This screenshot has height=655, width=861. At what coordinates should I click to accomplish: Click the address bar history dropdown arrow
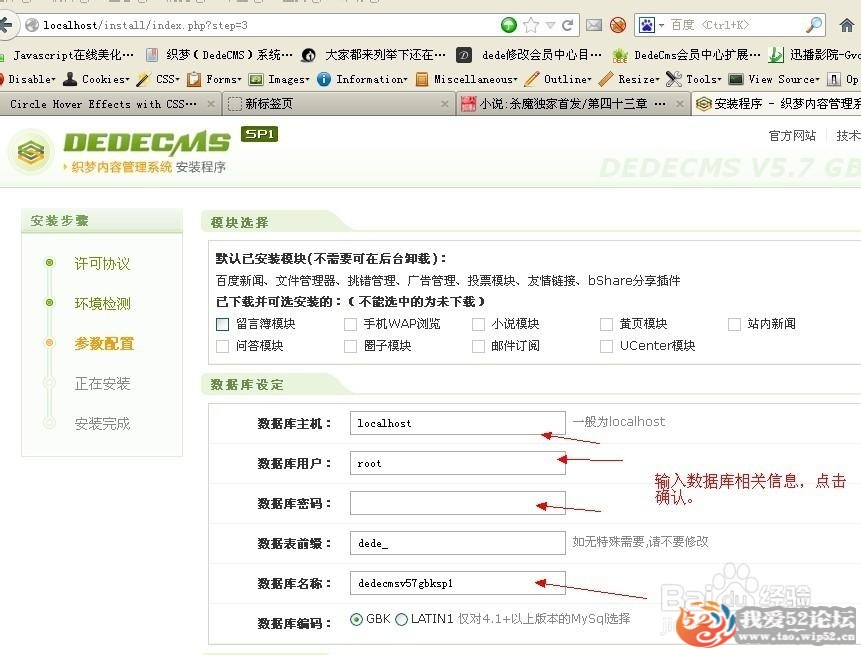(550, 25)
